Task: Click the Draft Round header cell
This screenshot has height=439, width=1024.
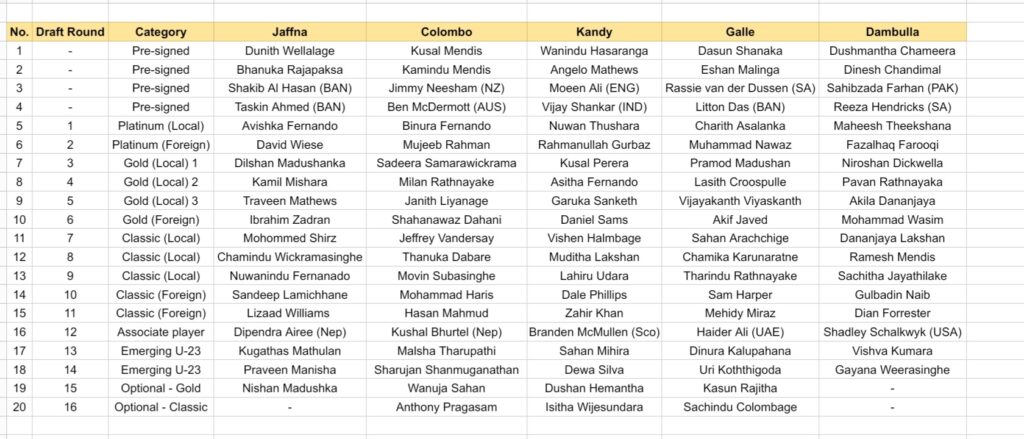Action: [71, 31]
